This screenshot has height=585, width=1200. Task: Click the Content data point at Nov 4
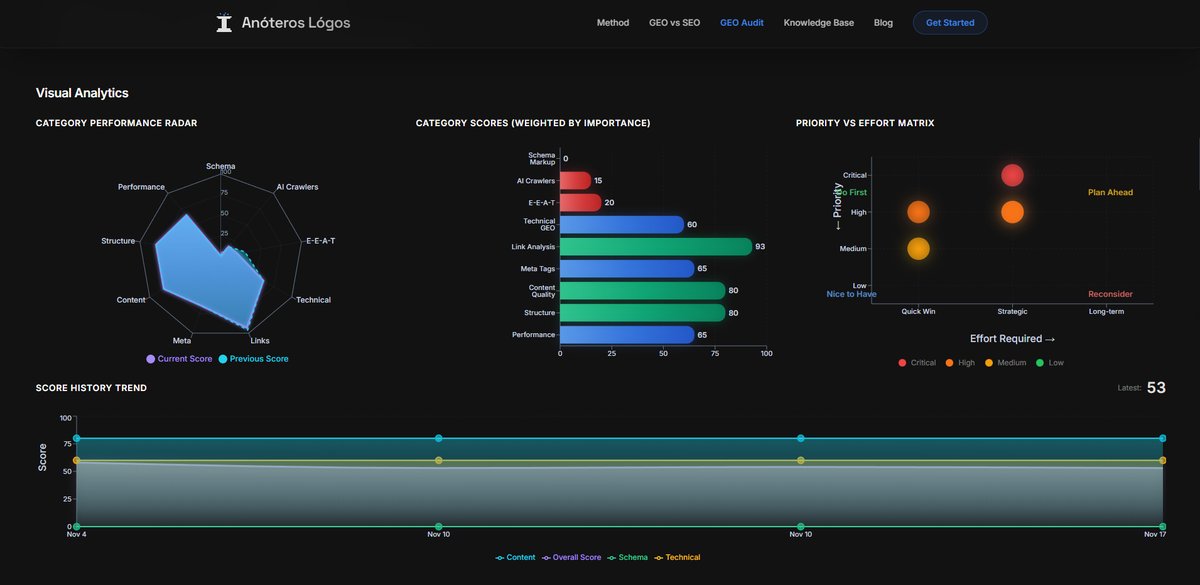point(76,438)
